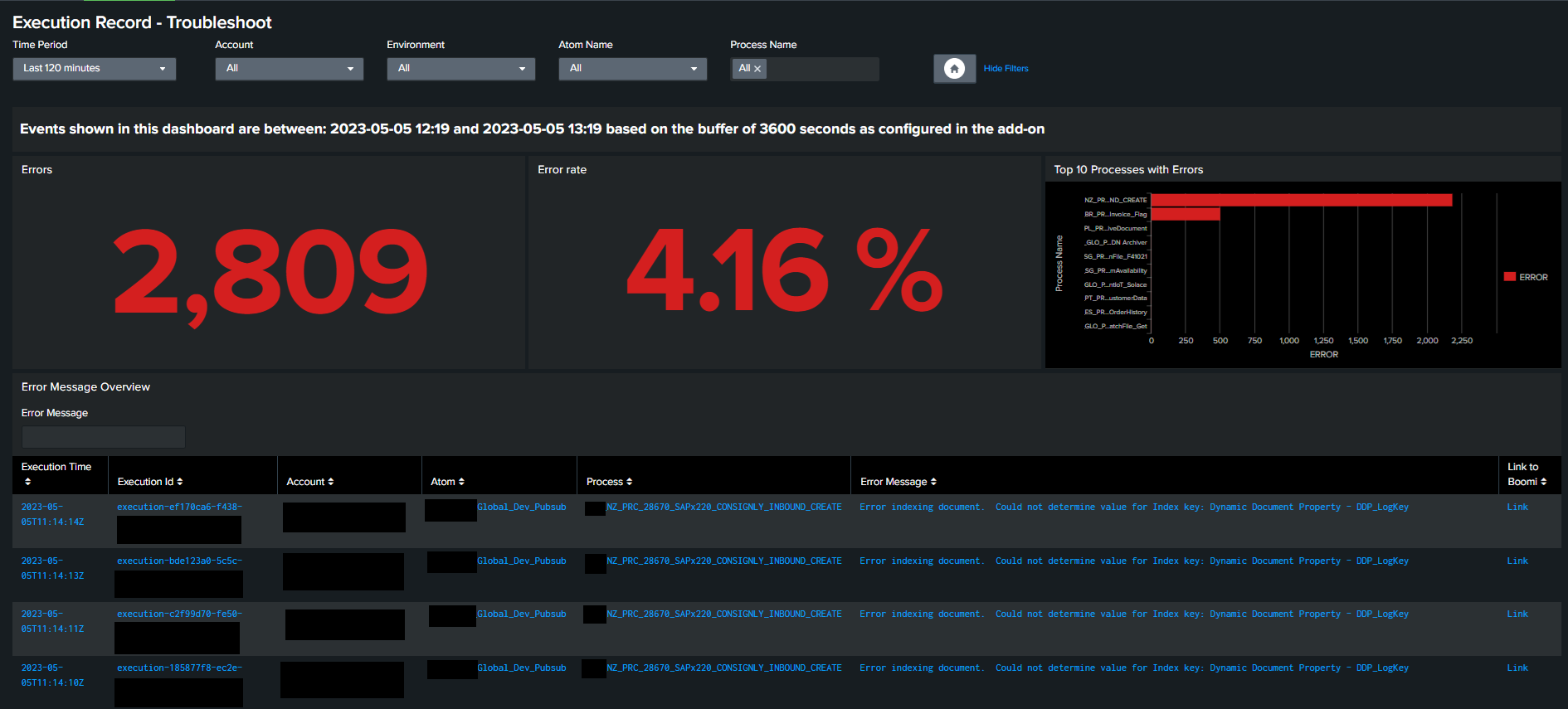Viewport: 1568px width, 709px height.
Task: Click ES_PR..OrderHistory label in chart
Action: click(x=1115, y=312)
